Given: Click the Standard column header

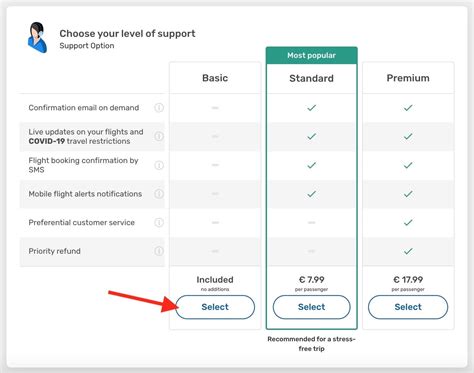Looking at the screenshot, I should tap(311, 78).
